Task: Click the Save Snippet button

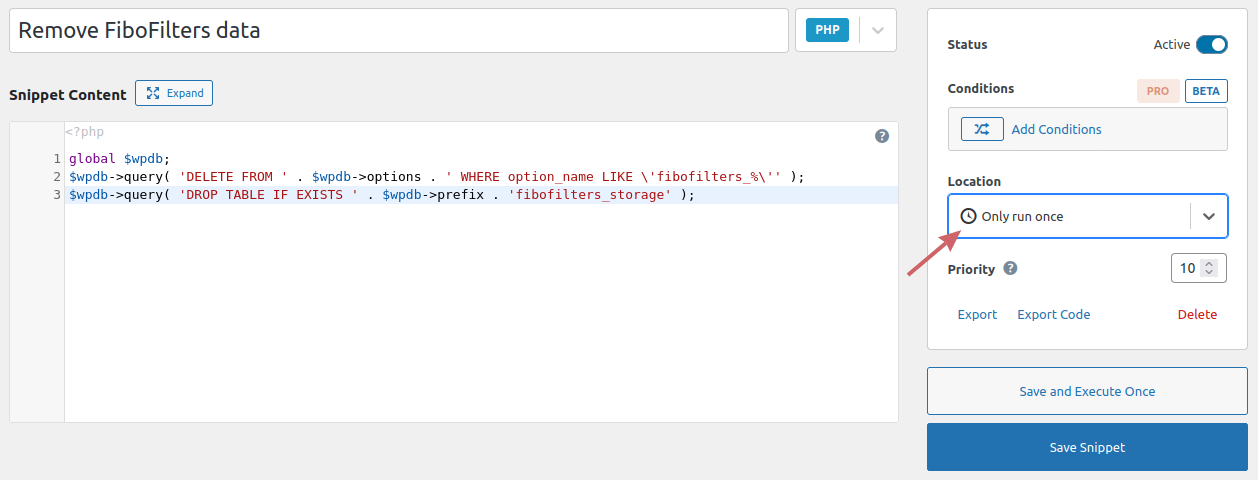Action: tap(1087, 447)
